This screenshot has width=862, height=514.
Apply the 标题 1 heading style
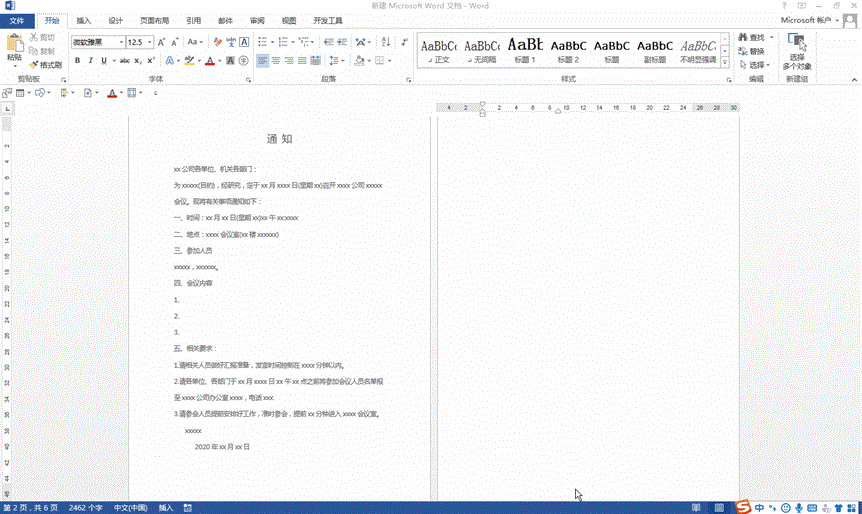click(525, 49)
